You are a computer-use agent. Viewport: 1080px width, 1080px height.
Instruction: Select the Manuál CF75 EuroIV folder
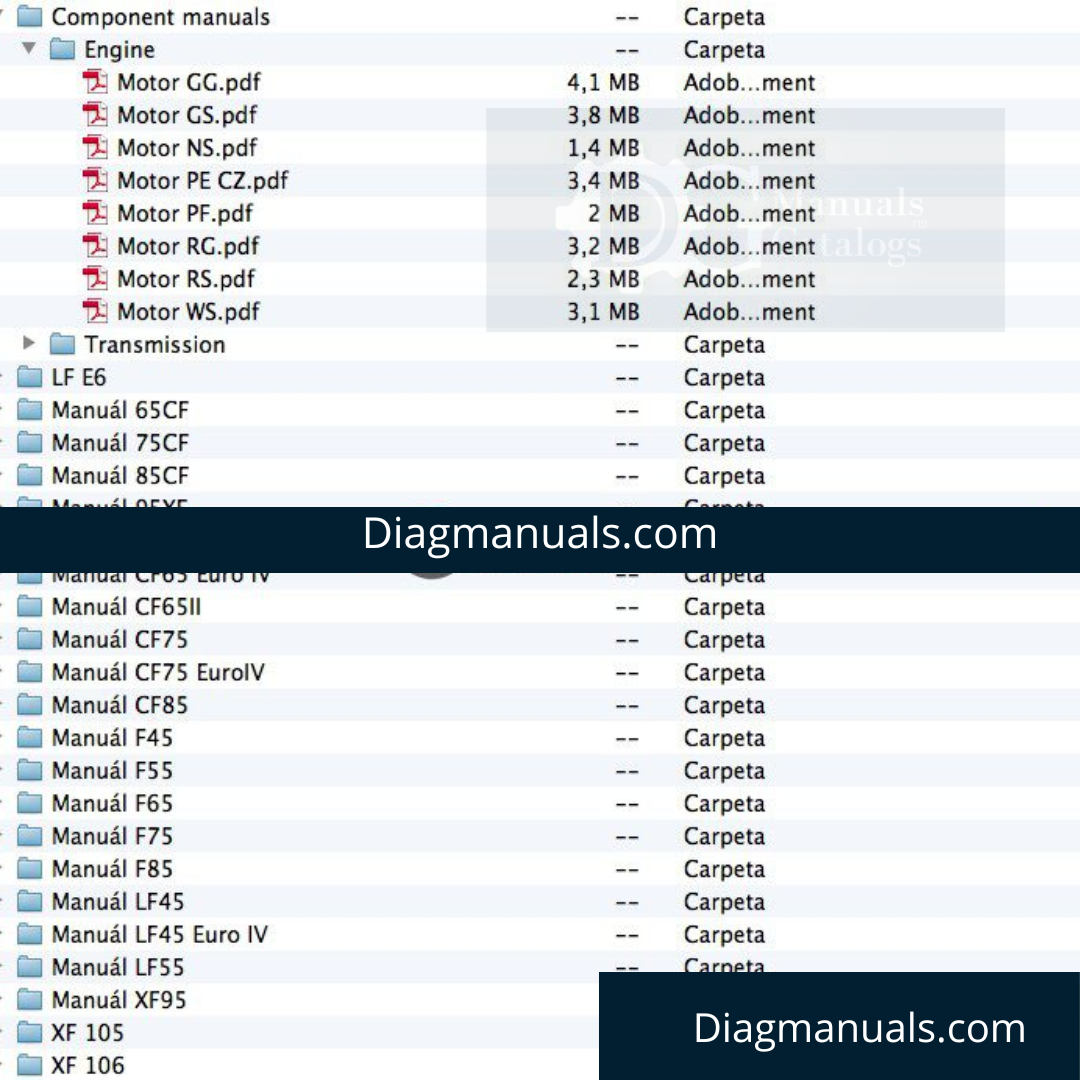pyautogui.click(x=158, y=673)
